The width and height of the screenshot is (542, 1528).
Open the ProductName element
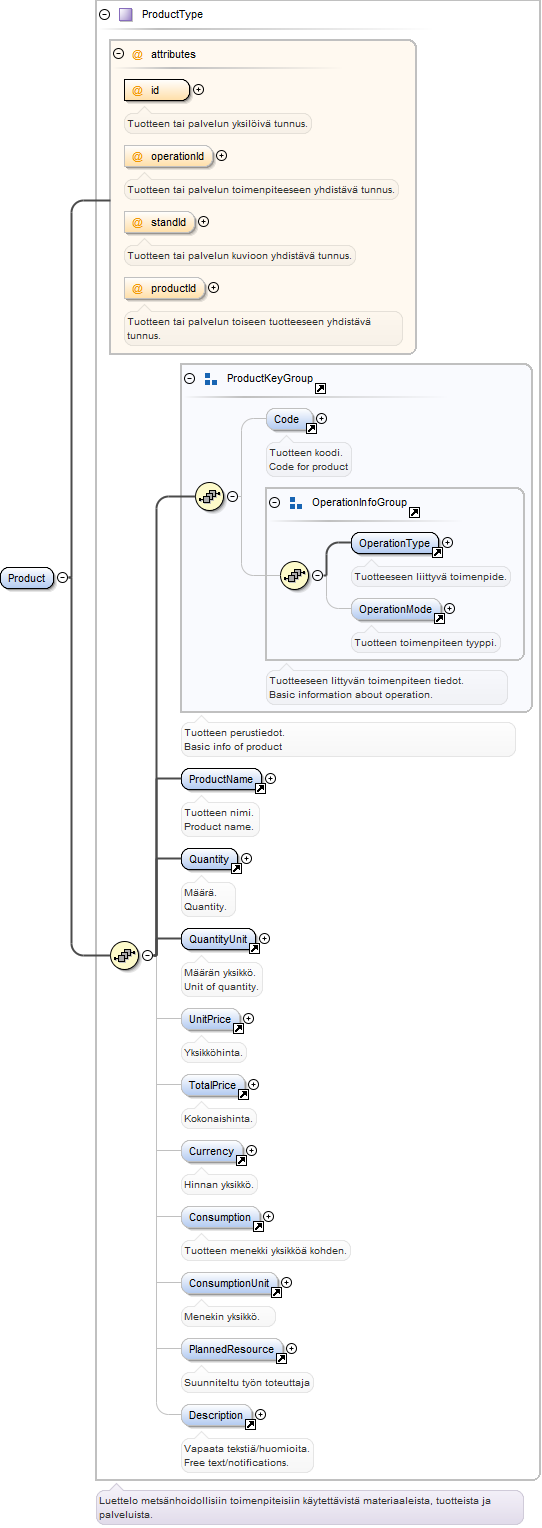tap(222, 780)
